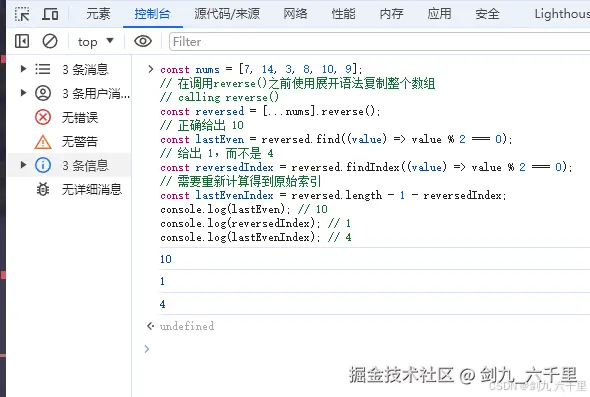The height and width of the screenshot is (397, 590).
Task: Filter by 3 条信息 row
Action: (69, 165)
